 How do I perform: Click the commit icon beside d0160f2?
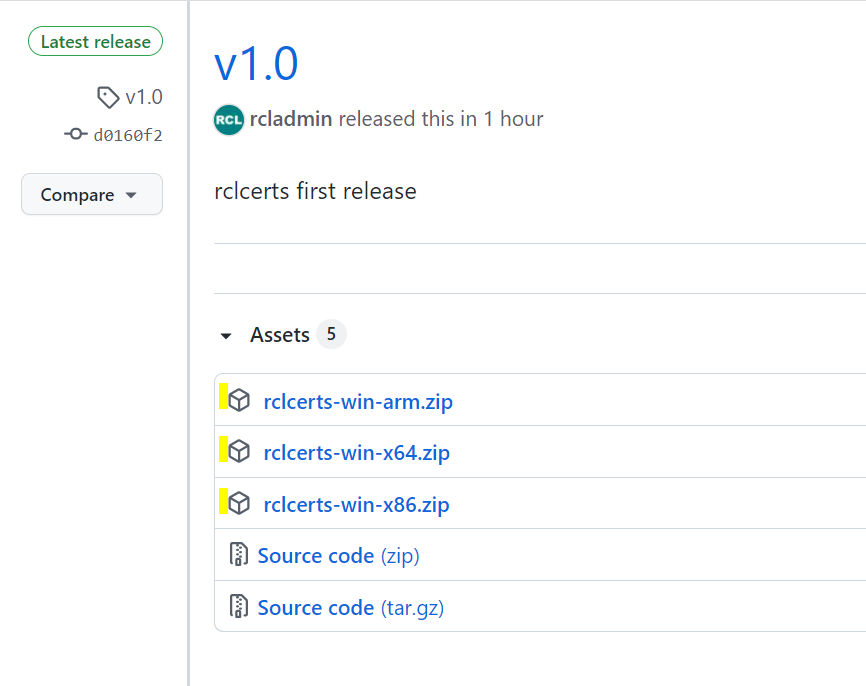[x=76, y=134]
